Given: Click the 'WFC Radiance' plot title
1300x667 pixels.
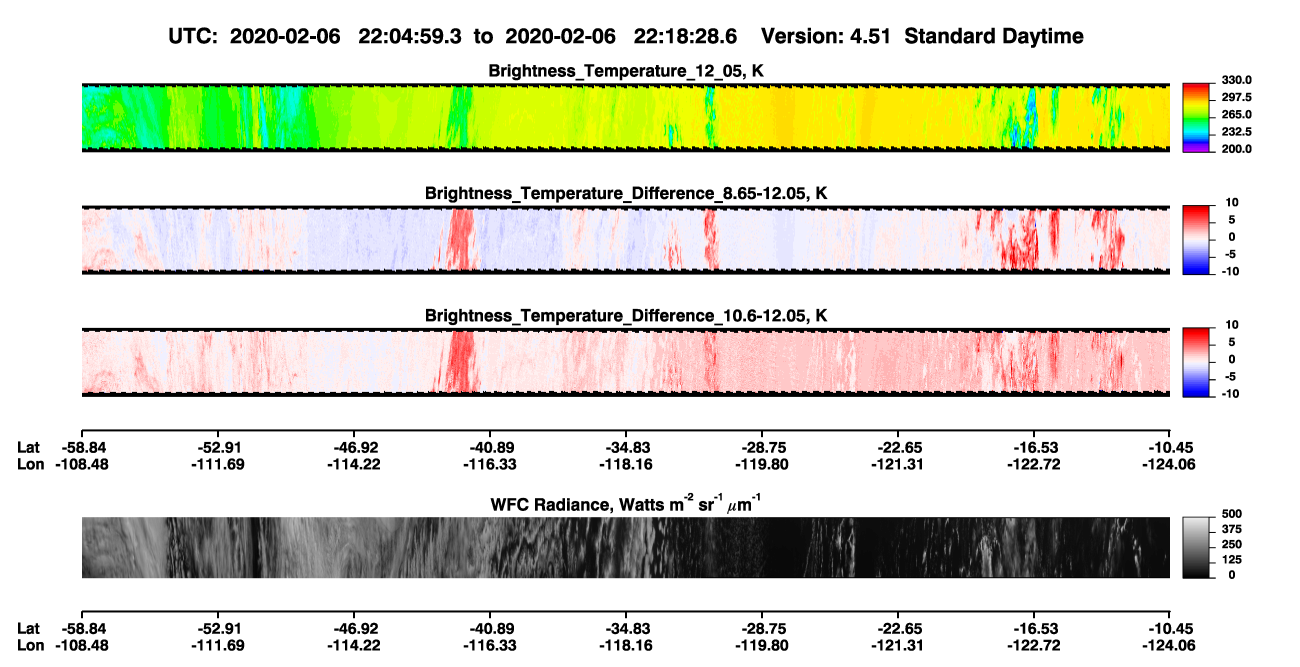Looking at the screenshot, I should [x=626, y=503].
